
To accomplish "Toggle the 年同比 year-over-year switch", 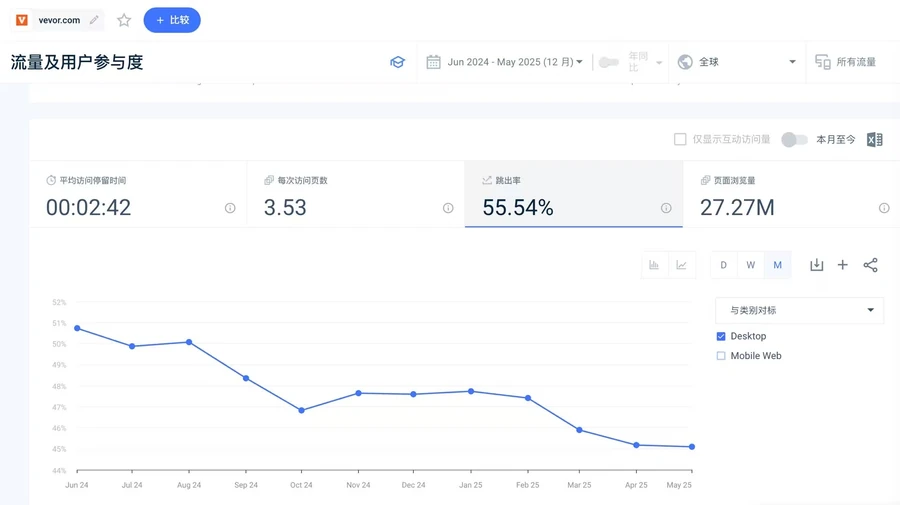I will (608, 62).
